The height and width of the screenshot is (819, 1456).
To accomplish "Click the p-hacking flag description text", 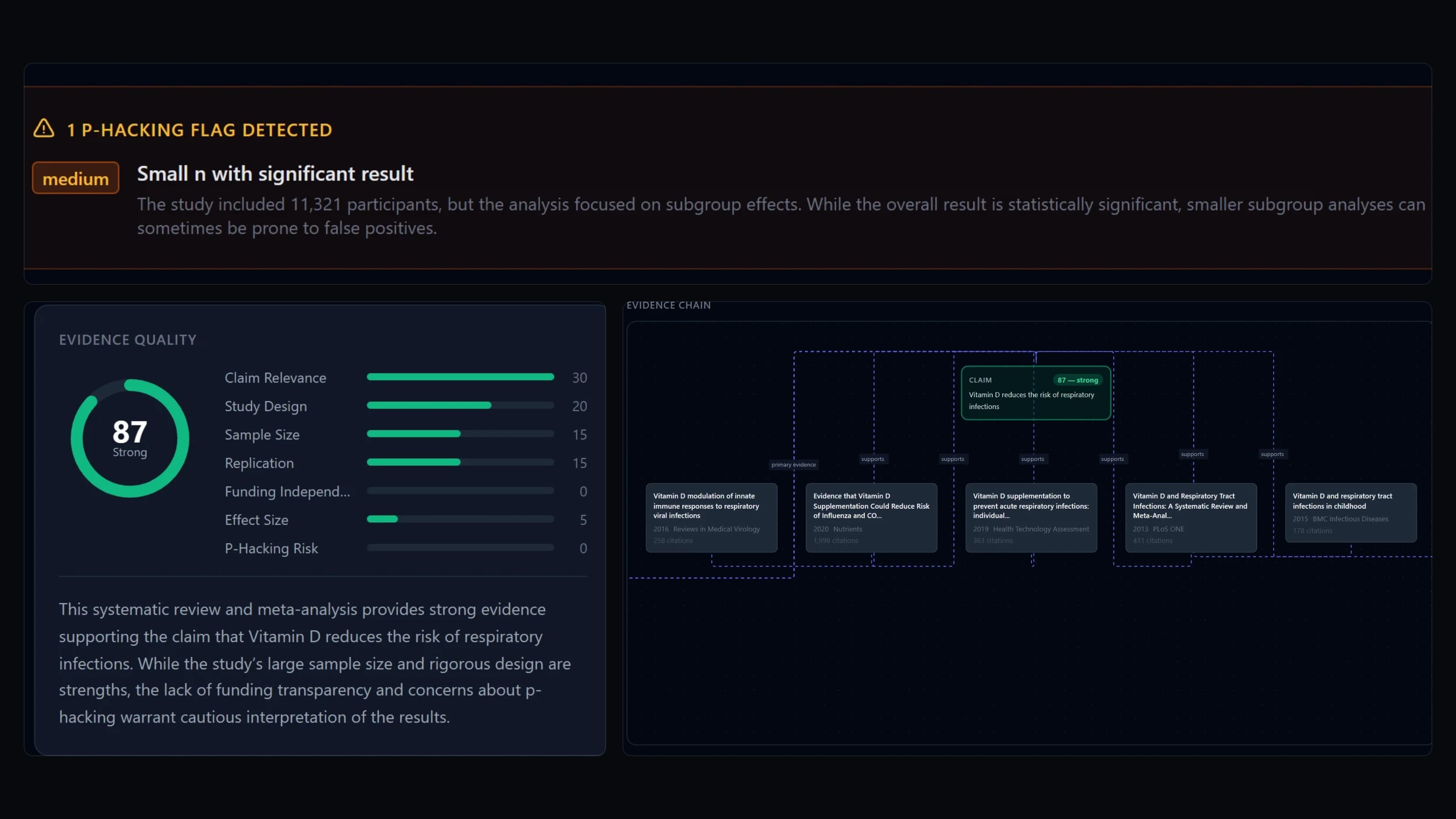I will (x=781, y=216).
